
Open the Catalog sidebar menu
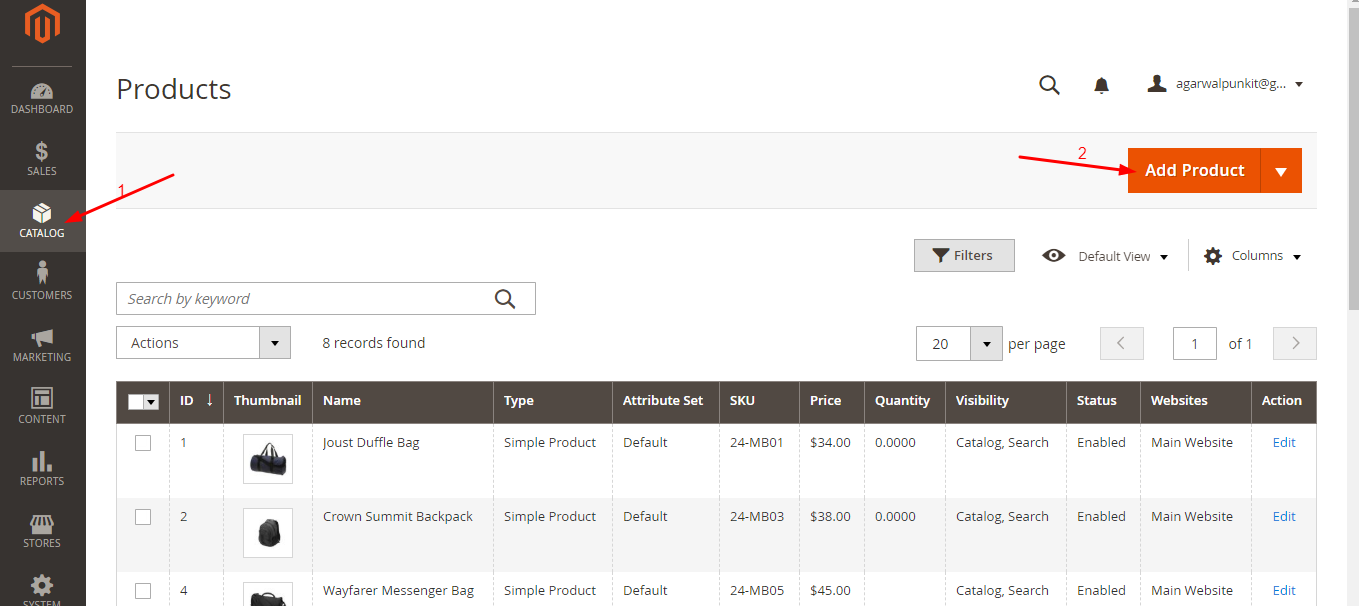(x=42, y=221)
